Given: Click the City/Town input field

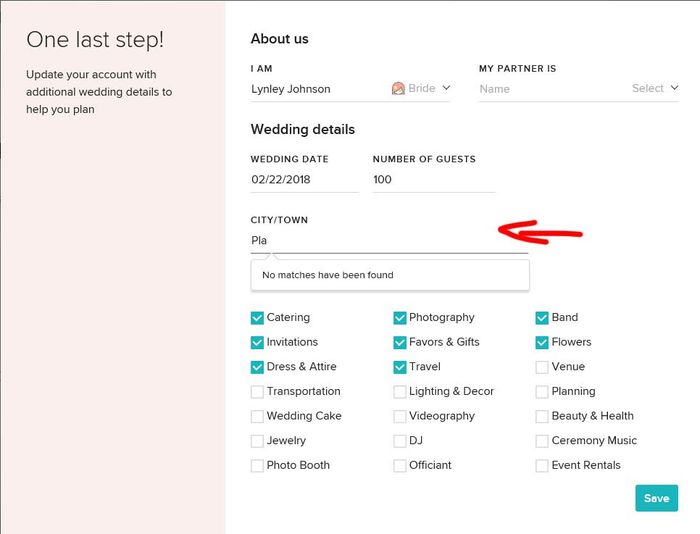Looking at the screenshot, I should click(x=388, y=240).
